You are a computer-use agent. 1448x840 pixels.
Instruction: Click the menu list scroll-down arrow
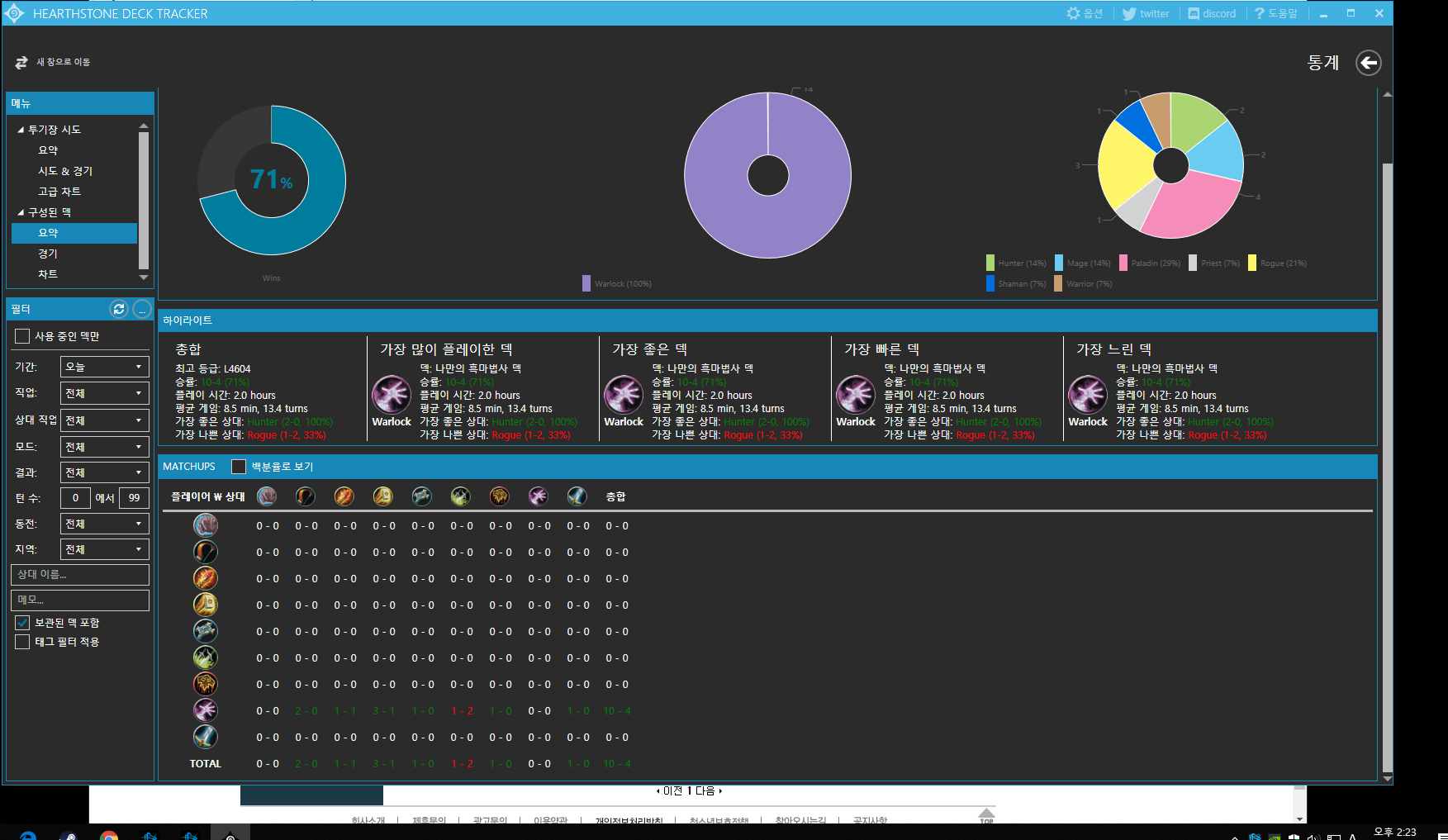coord(144,278)
